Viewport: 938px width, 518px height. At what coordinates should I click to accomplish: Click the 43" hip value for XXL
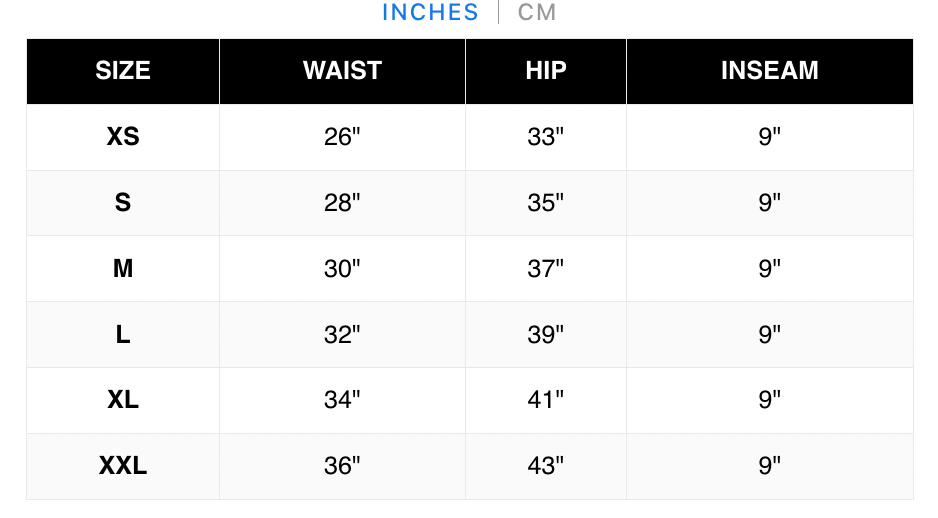tap(546, 465)
